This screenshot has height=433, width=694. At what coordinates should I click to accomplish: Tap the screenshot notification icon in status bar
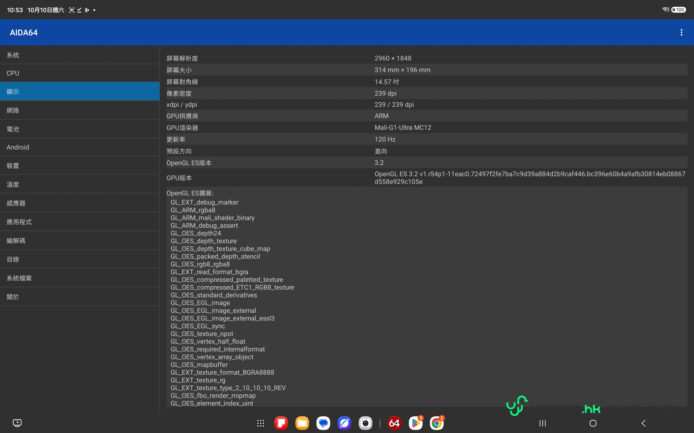tap(71, 10)
